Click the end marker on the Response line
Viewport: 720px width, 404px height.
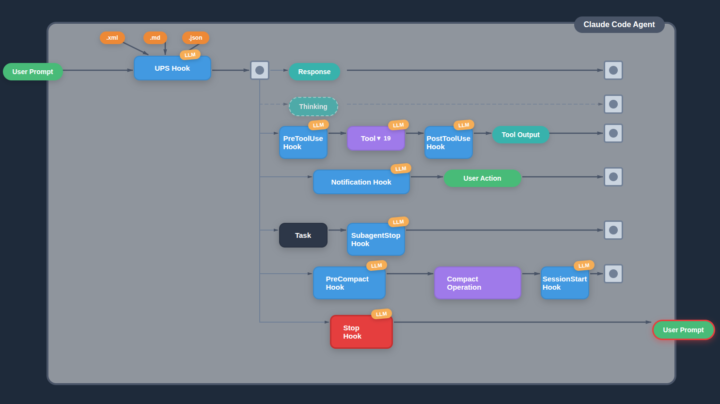[x=613, y=70]
